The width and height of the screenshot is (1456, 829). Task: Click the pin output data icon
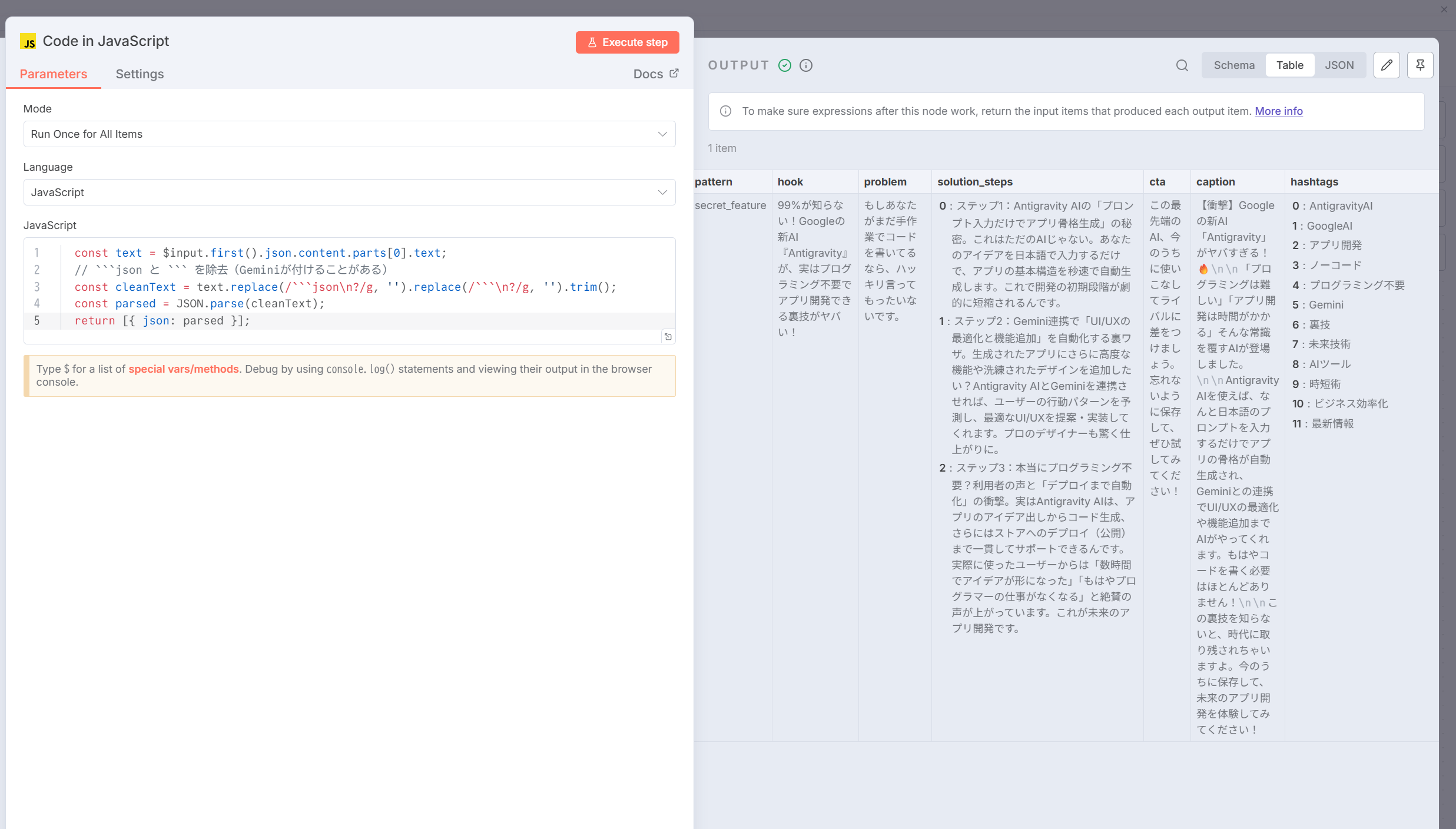point(1420,65)
